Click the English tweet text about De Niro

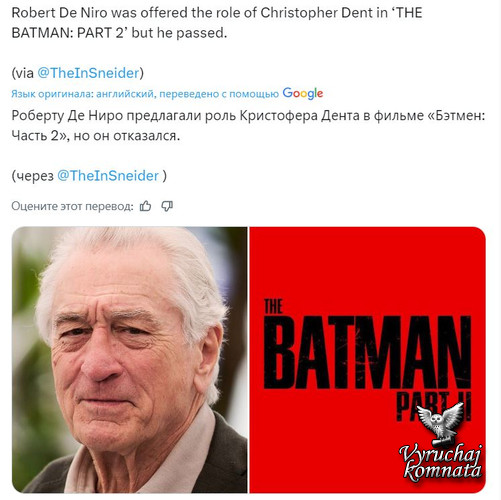[217, 23]
